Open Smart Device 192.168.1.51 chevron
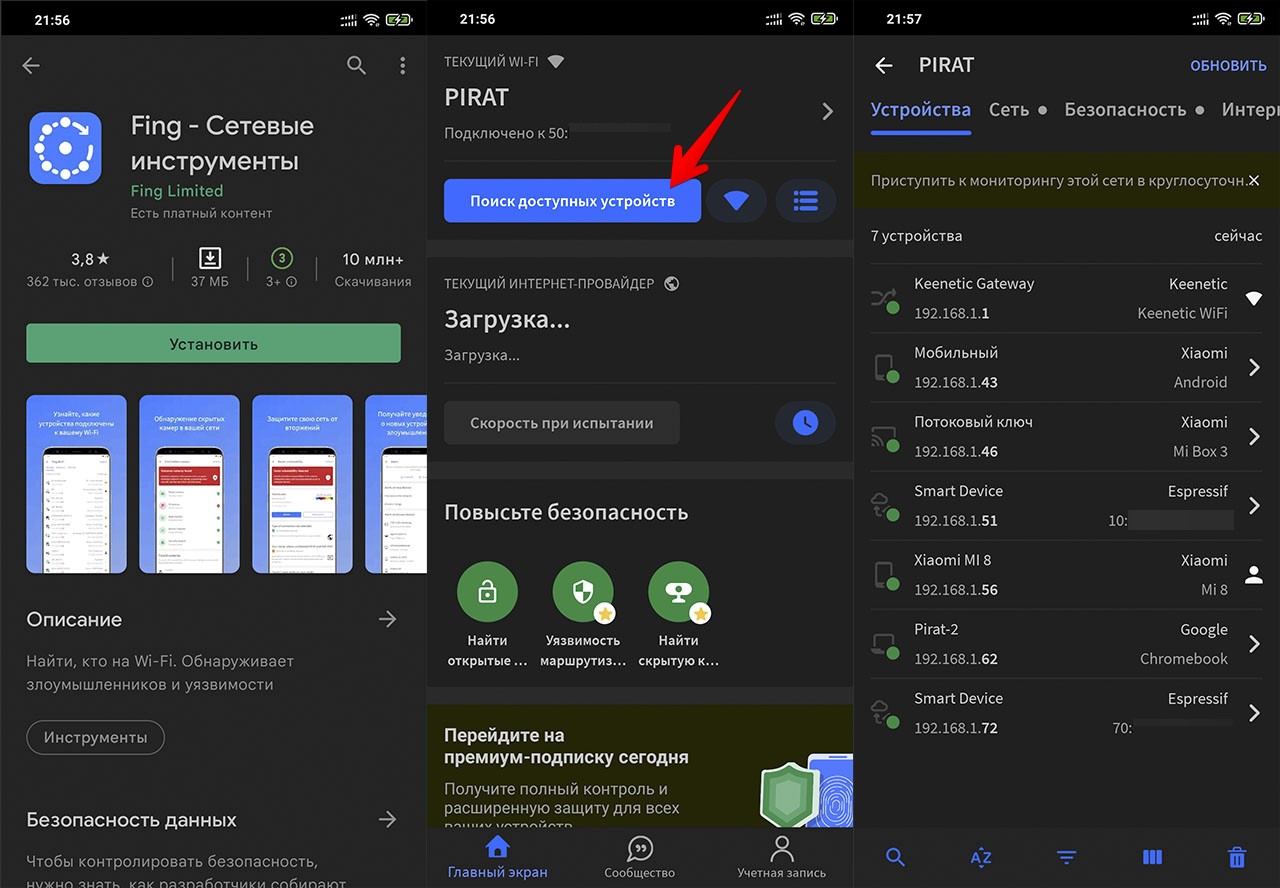Image resolution: width=1280 pixels, height=888 pixels. click(x=1255, y=506)
